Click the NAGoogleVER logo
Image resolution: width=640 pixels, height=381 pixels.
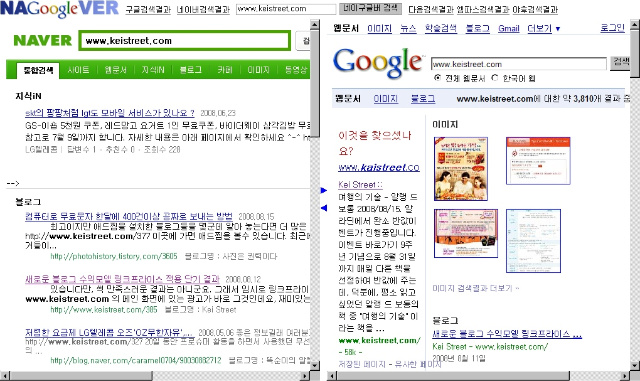pos(60,9)
